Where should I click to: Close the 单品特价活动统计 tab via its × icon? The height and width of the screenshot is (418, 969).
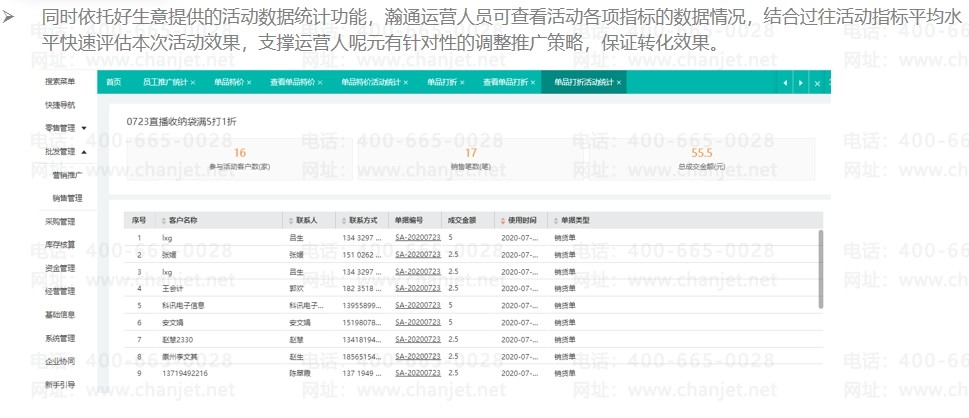[406, 83]
